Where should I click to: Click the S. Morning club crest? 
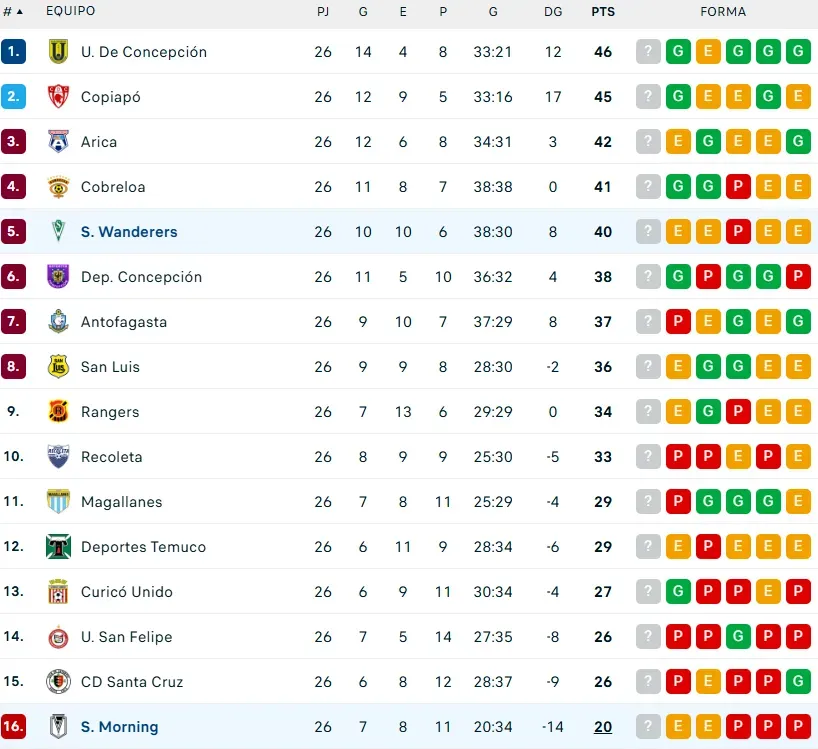click(x=58, y=727)
